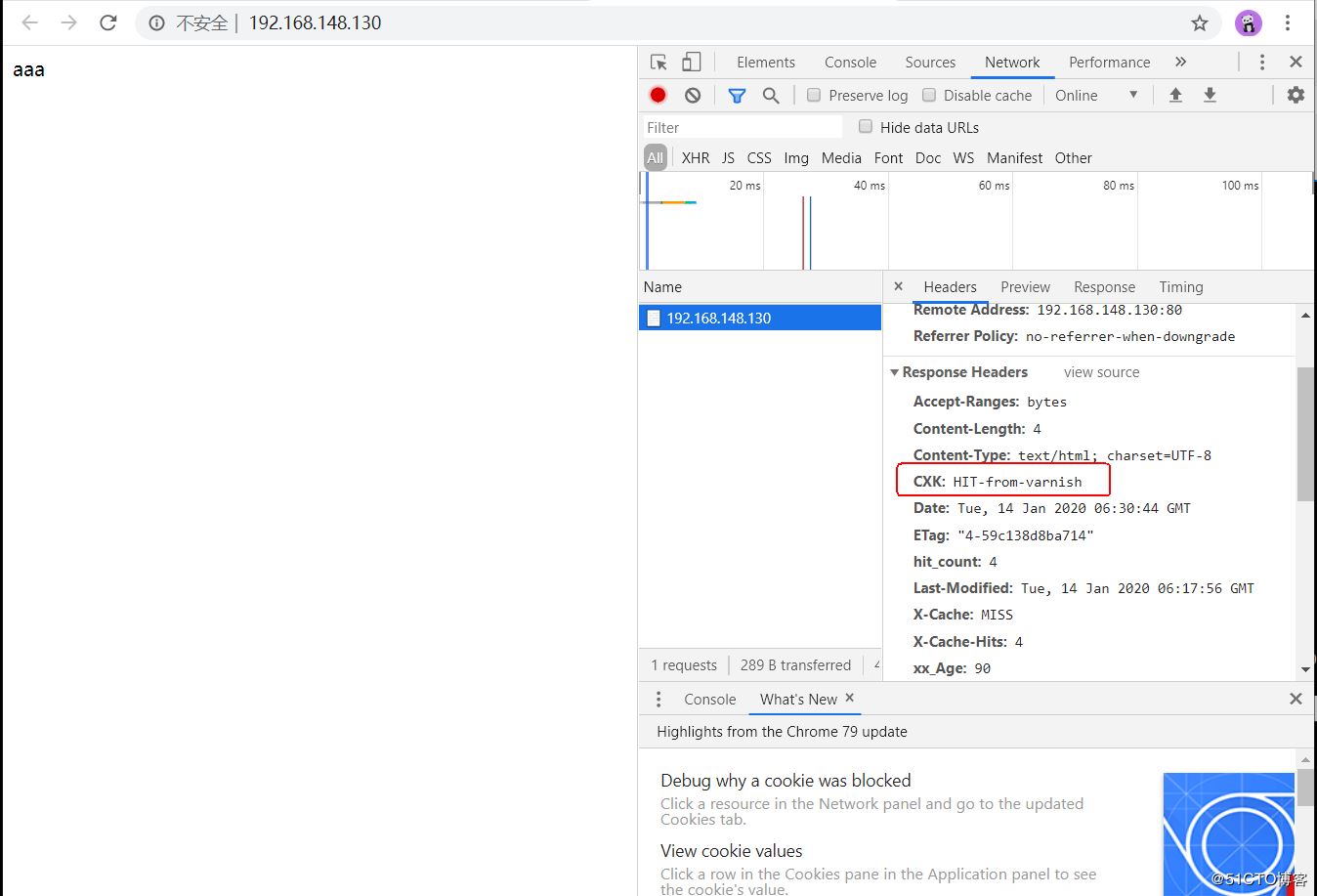This screenshot has width=1317, height=896.
Task: Click the view source link
Action: 1101,372
